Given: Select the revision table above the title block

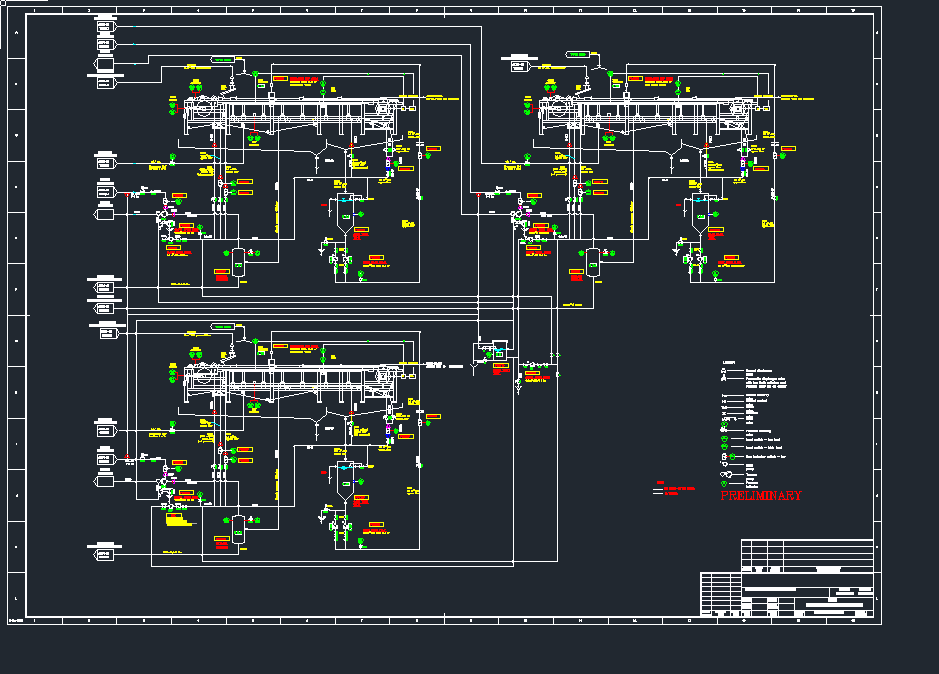Looking at the screenshot, I should 806,555.
